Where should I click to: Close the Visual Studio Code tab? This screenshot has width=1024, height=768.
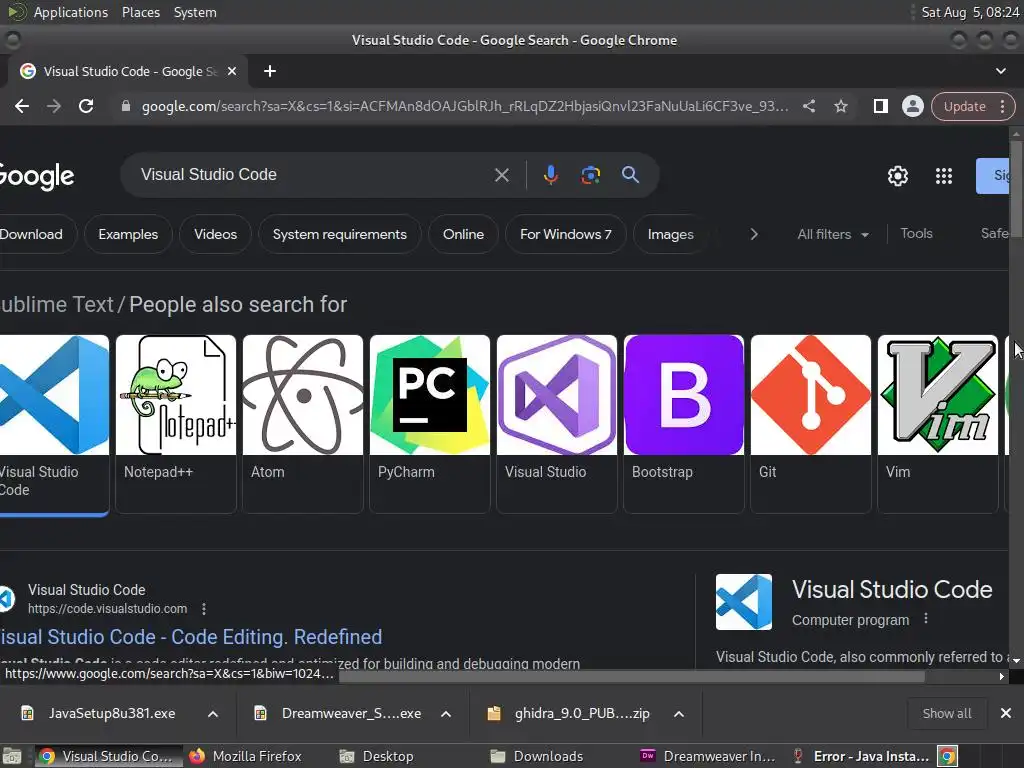(232, 71)
